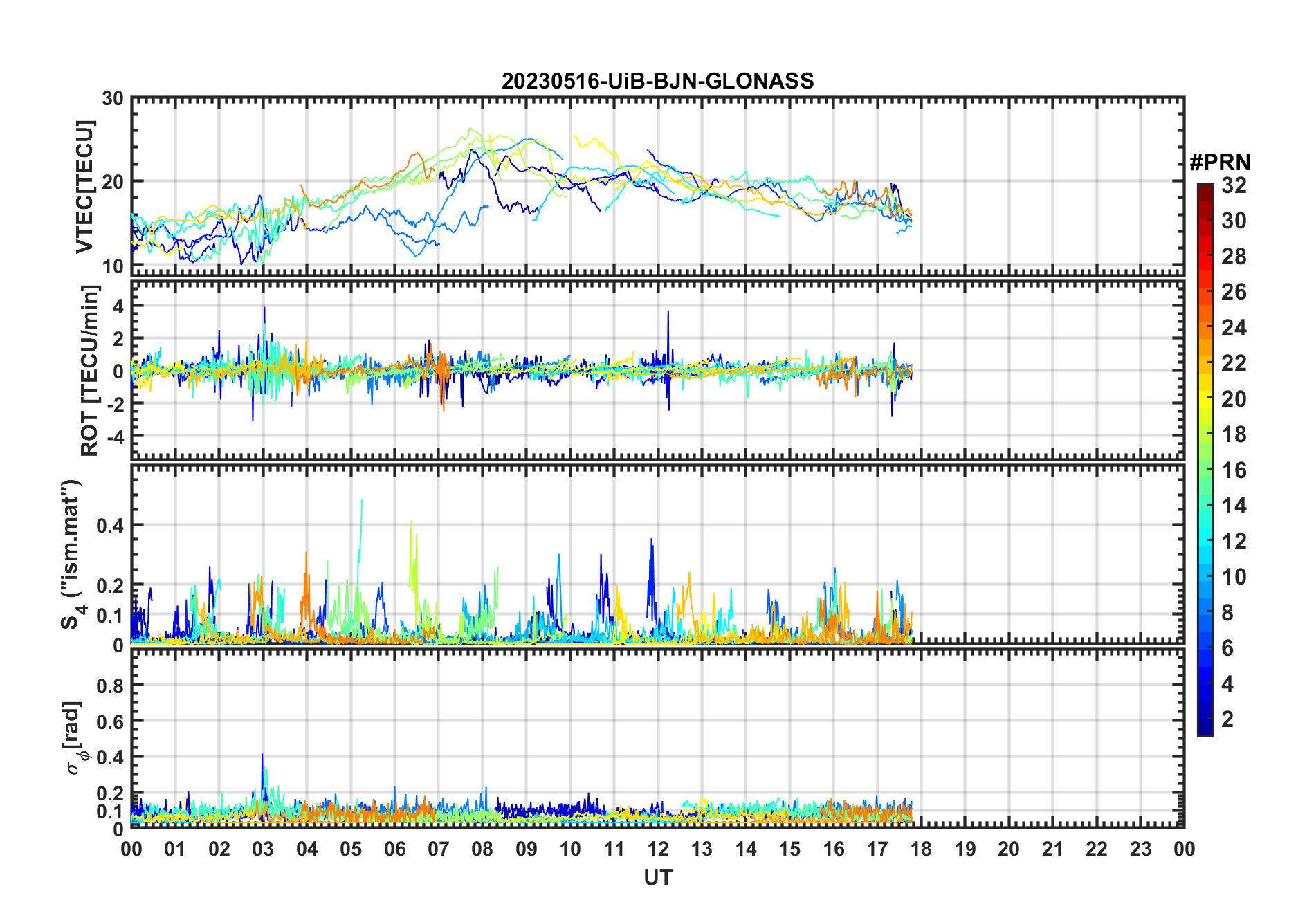1316x920 pixels.
Task: Click colorbar tick label "14"
Action: click(1234, 506)
